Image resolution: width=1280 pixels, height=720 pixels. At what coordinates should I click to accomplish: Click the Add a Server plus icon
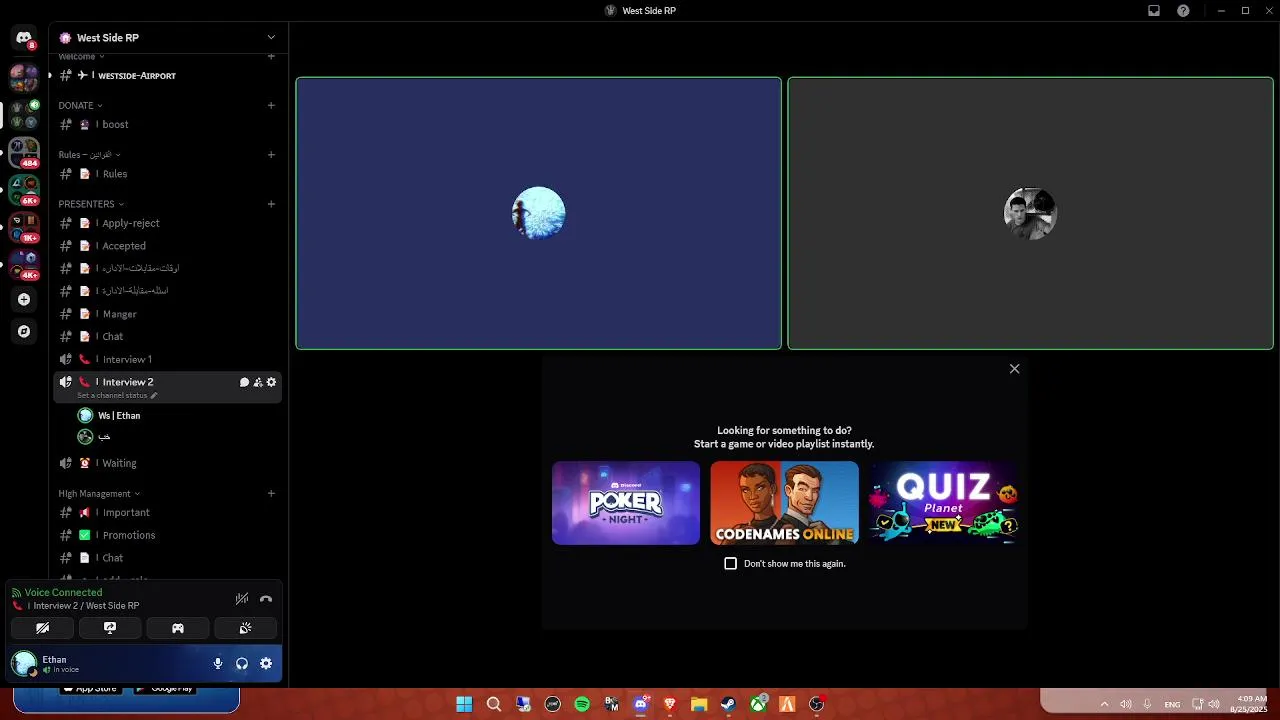pyautogui.click(x=24, y=299)
